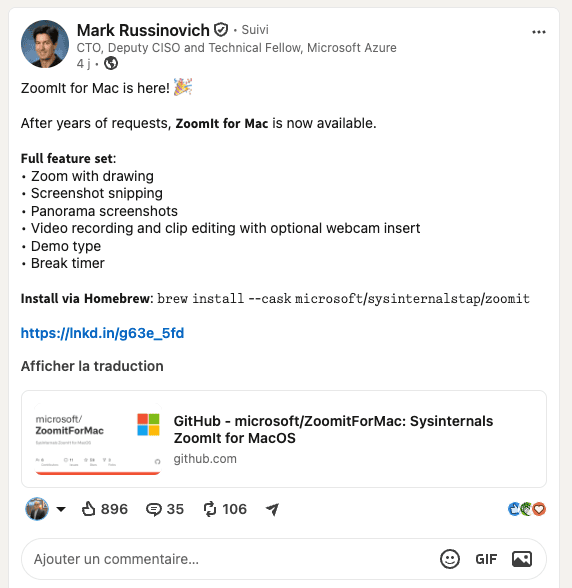Open the emoji picker in comment box
This screenshot has width=572, height=588.
pyautogui.click(x=449, y=559)
